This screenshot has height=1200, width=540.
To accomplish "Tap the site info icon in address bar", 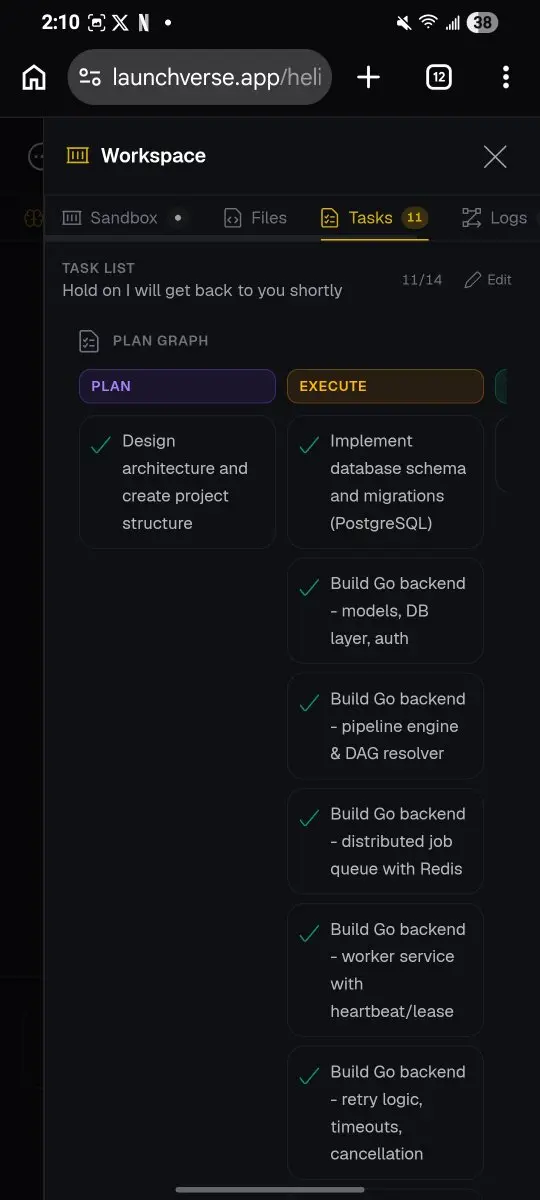I will (x=90, y=77).
